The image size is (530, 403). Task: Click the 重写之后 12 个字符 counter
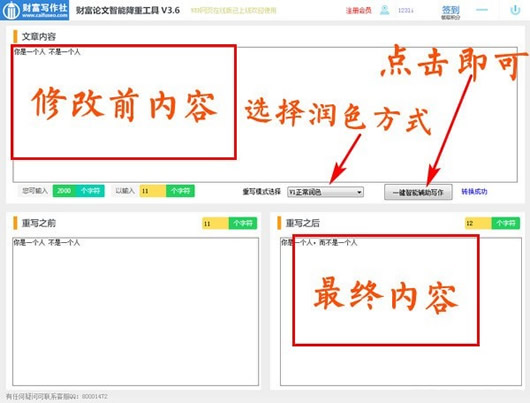coord(492,223)
